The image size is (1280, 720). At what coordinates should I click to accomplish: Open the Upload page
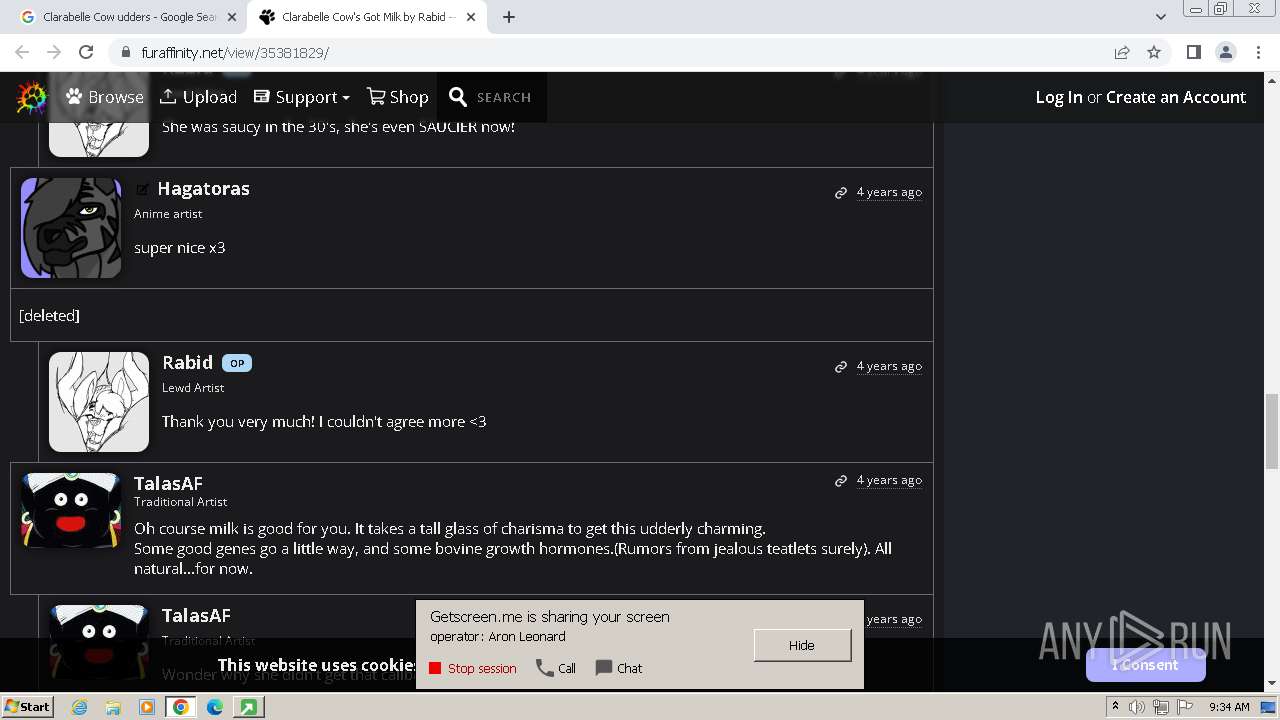click(198, 97)
